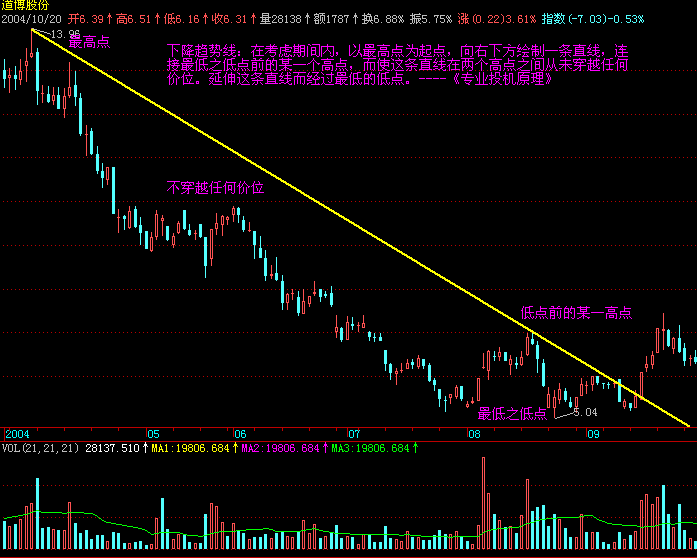The image size is (697, 558).
Task: Select the 08 month marker on timeline
Action: [x=474, y=434]
